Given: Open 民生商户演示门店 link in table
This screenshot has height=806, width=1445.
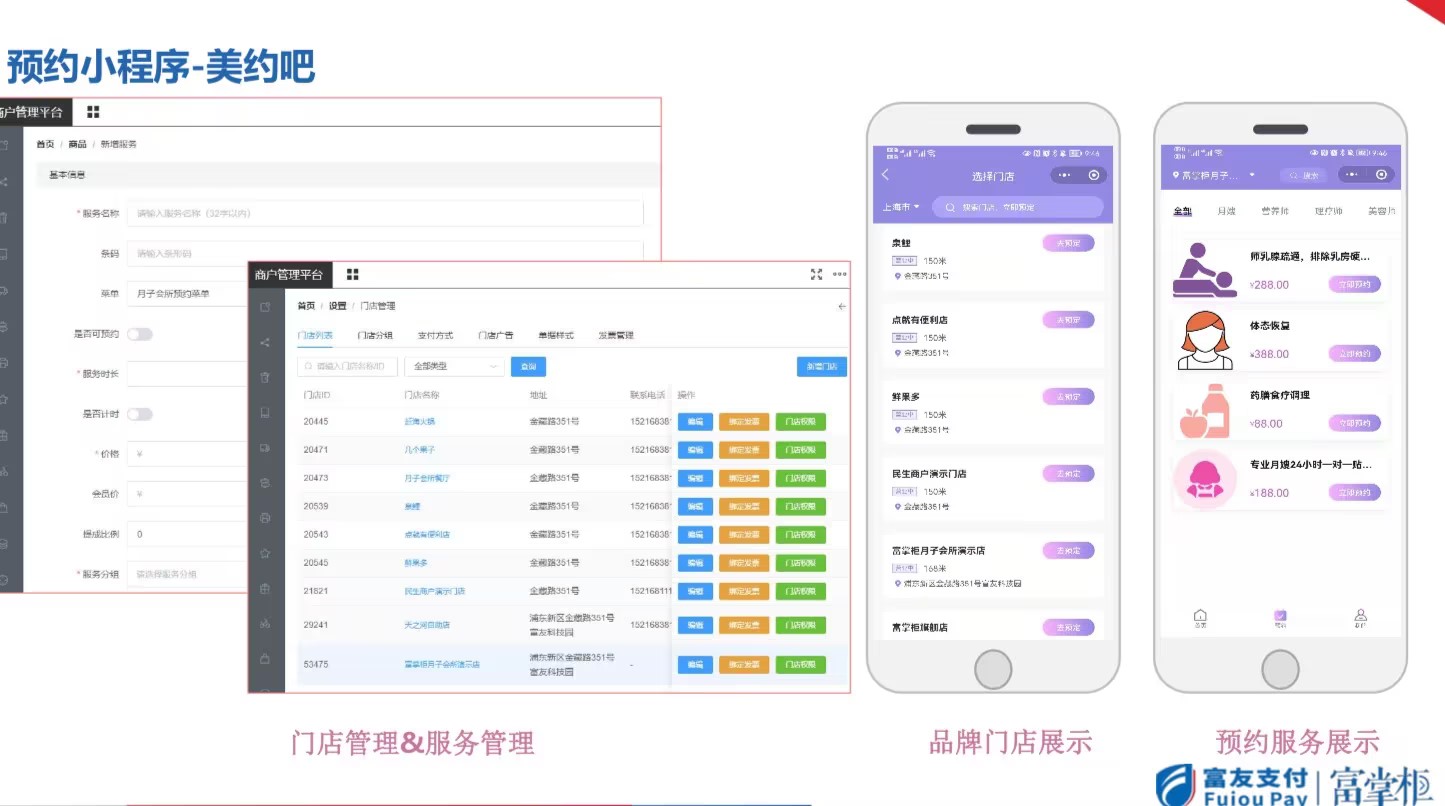Looking at the screenshot, I should point(434,591).
